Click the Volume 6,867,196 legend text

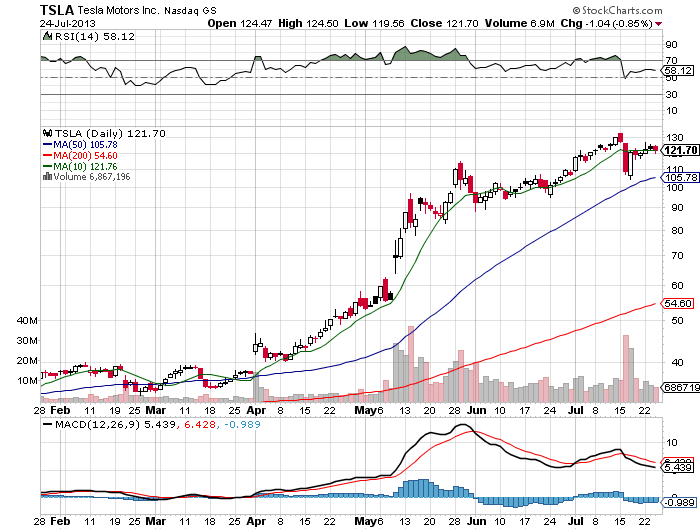click(x=92, y=177)
